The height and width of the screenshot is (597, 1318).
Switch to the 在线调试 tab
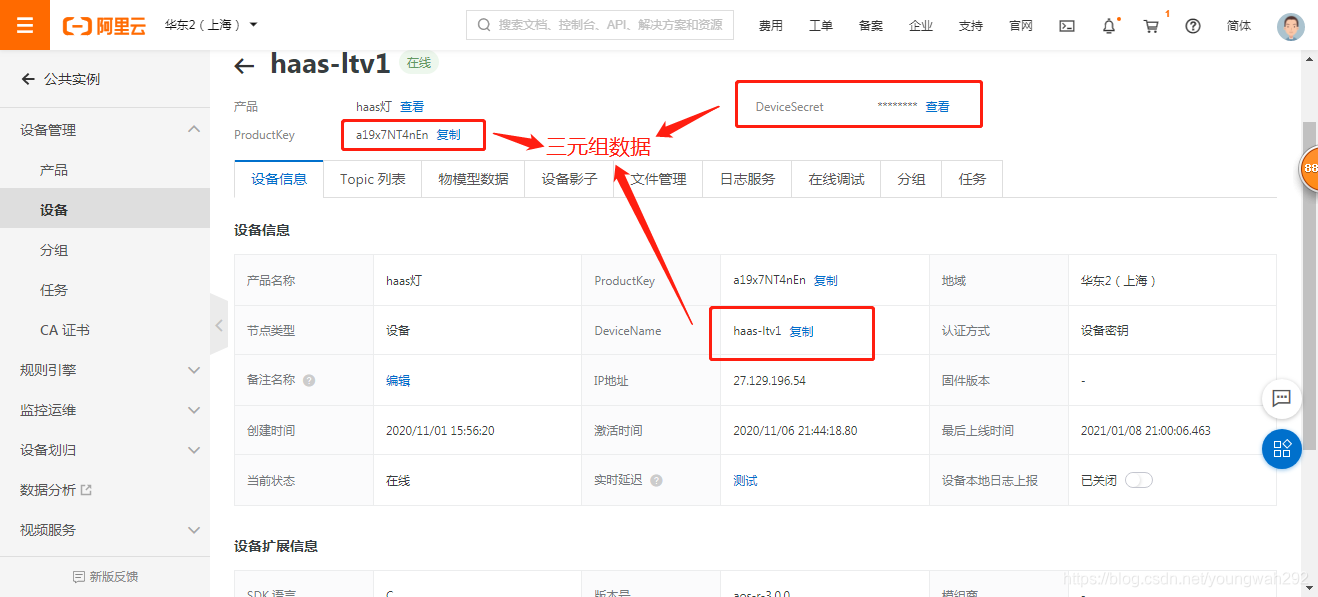click(x=836, y=179)
